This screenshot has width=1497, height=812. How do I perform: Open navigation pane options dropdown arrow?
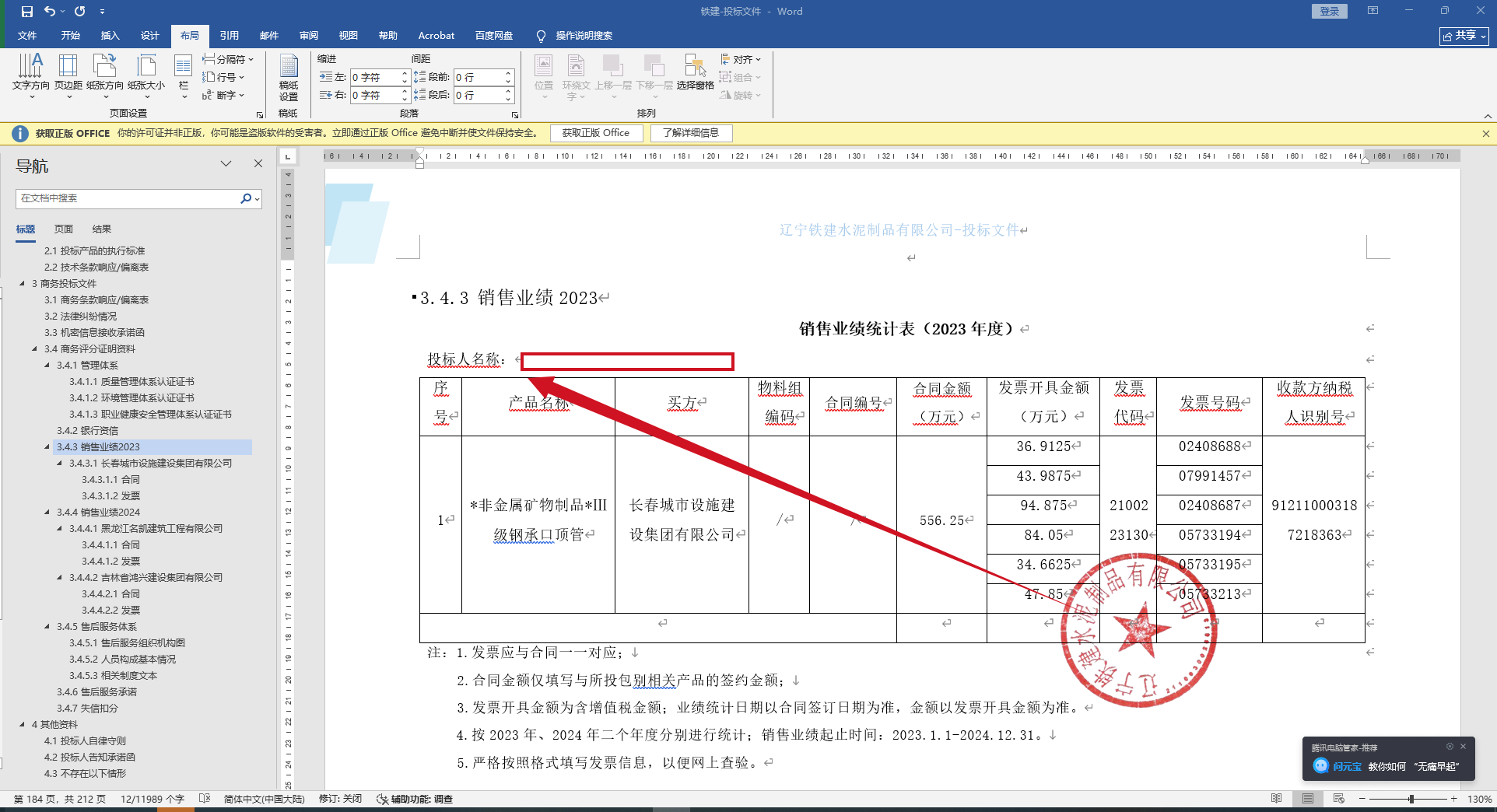pyautogui.click(x=226, y=163)
